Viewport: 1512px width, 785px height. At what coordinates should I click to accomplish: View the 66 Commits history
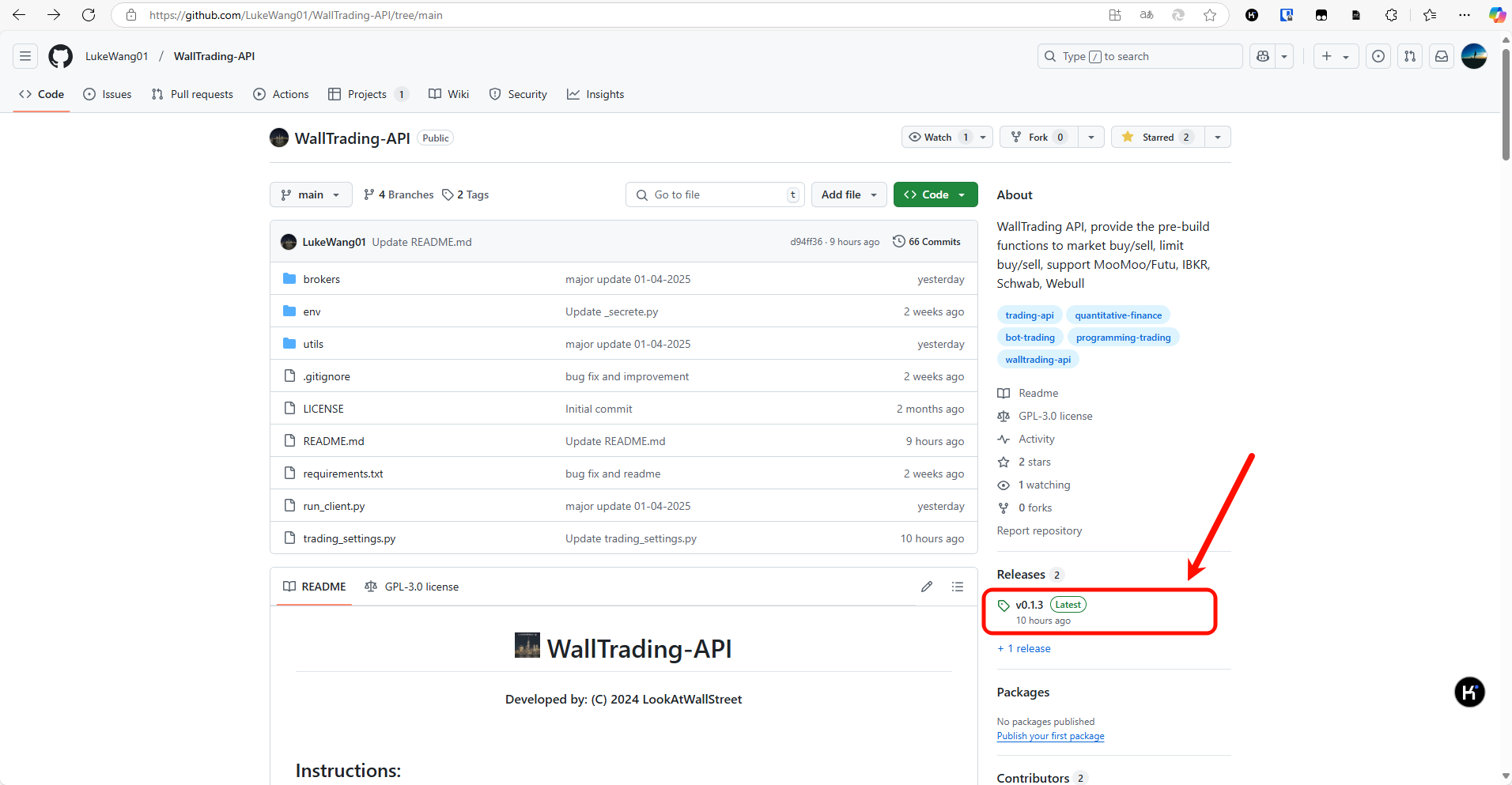[x=926, y=242]
